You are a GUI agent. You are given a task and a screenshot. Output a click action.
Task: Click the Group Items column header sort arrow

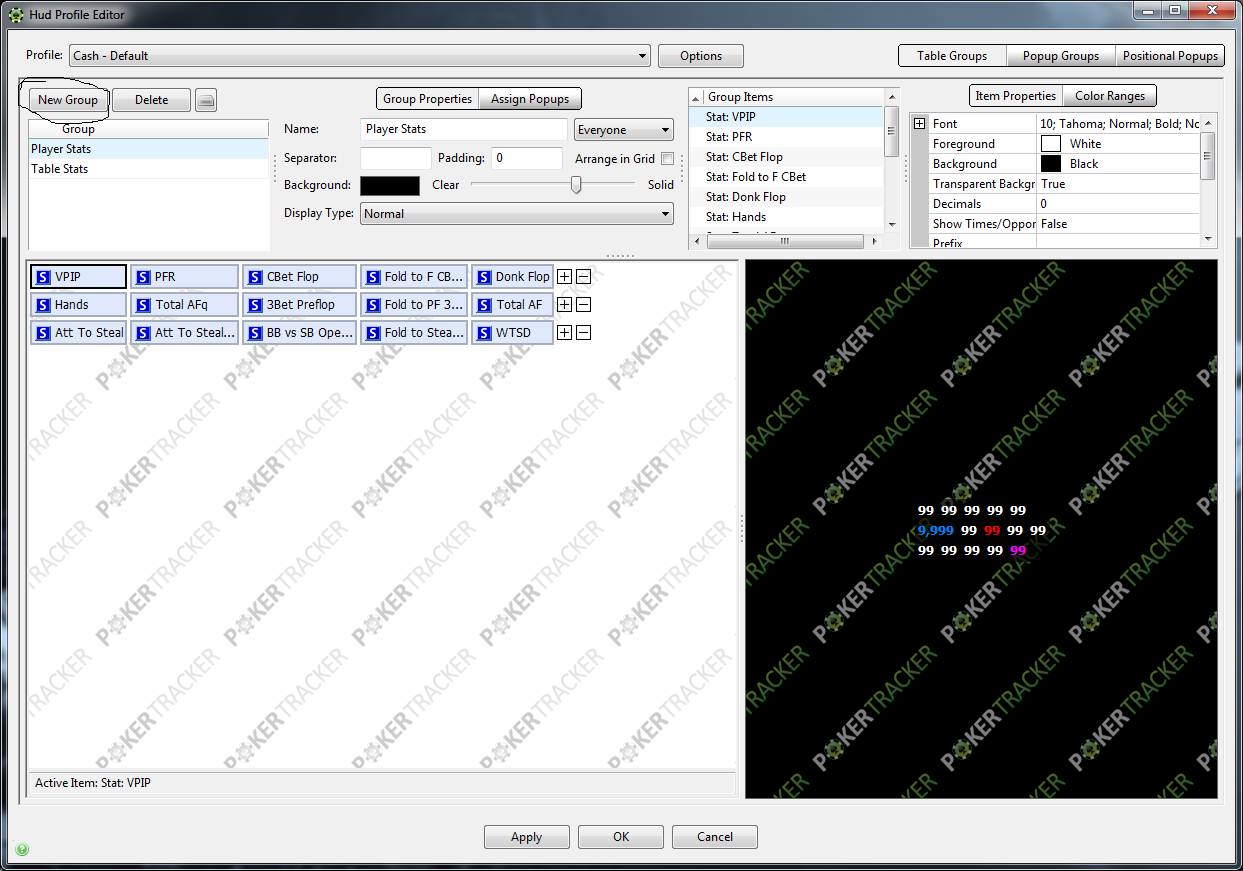696,98
